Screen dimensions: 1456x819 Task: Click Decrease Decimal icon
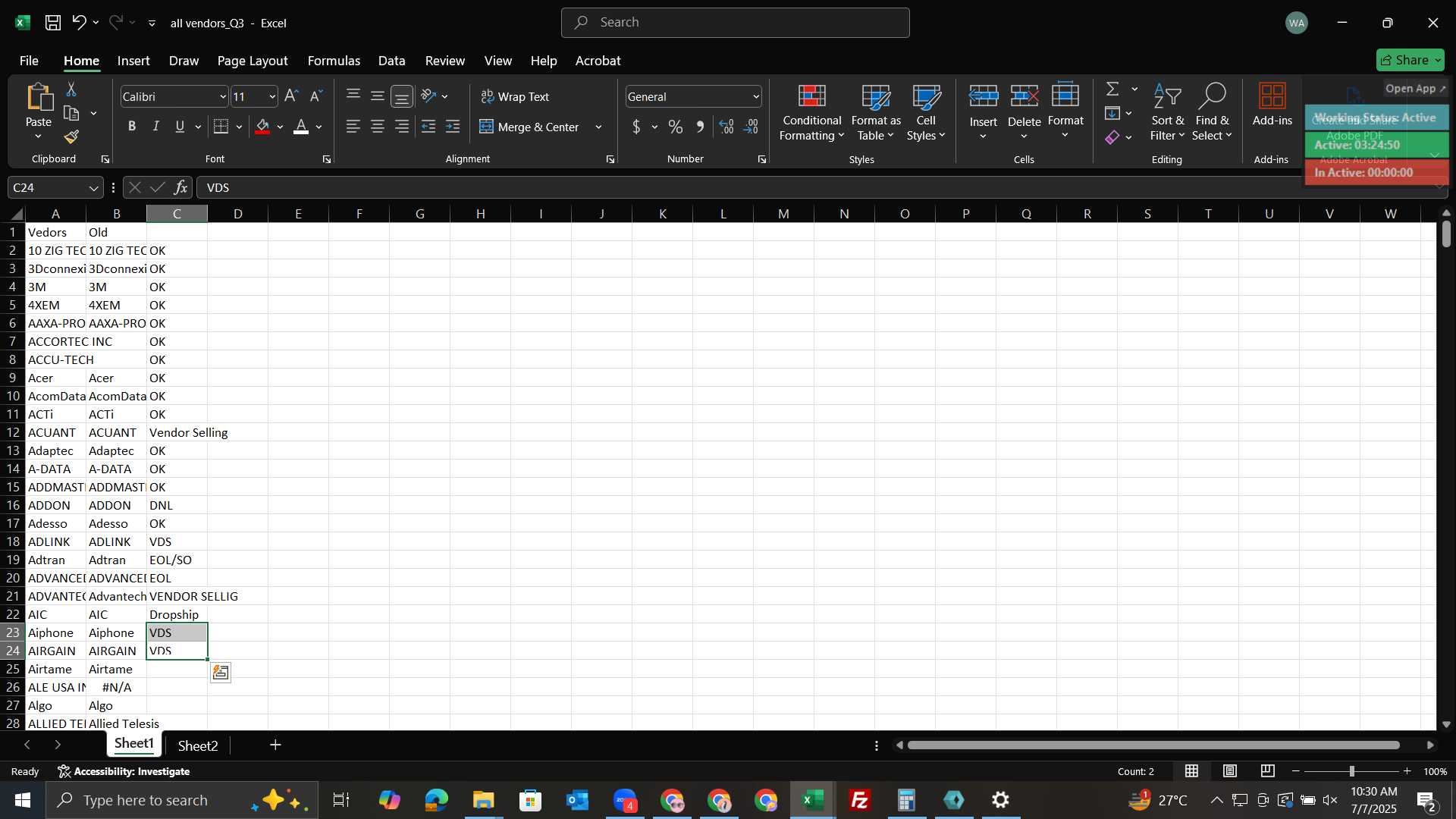coord(751,127)
